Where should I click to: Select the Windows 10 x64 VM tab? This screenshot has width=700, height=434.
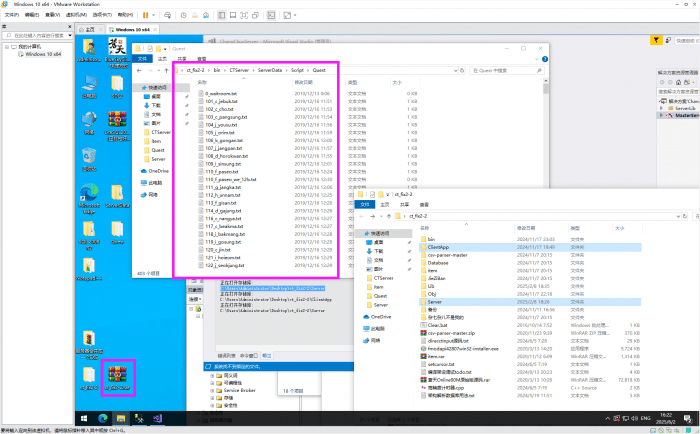(x=133, y=29)
